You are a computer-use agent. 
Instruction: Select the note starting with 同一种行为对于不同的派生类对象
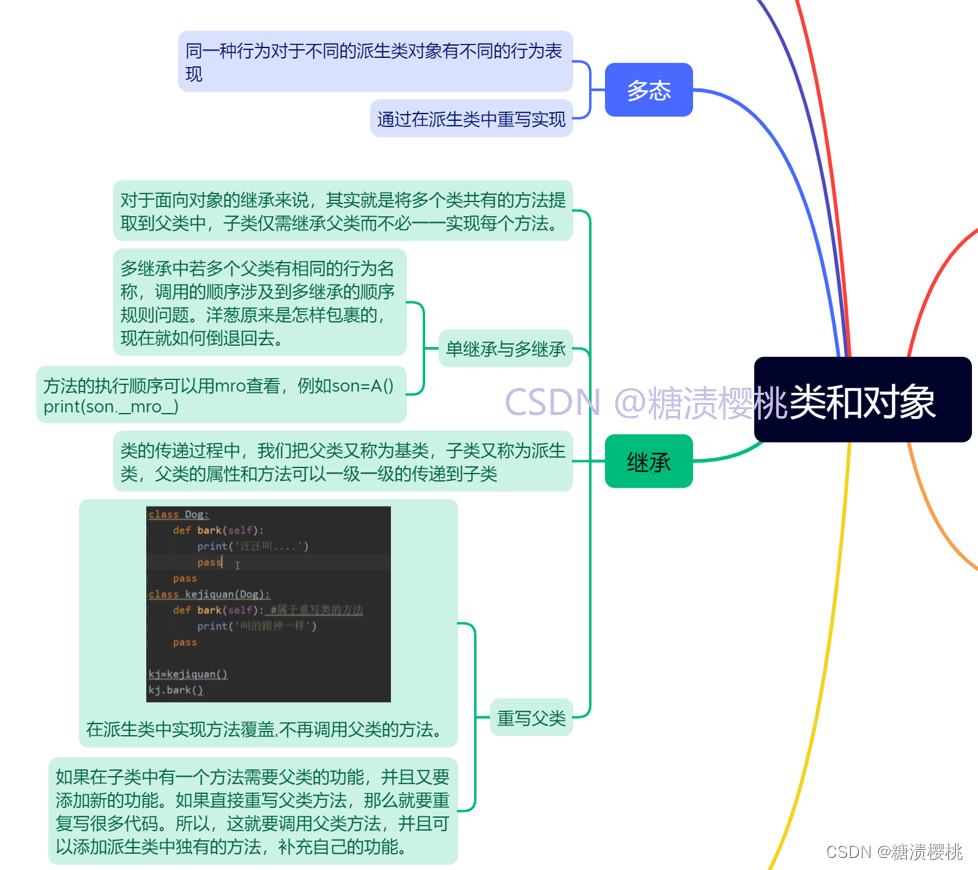point(375,62)
